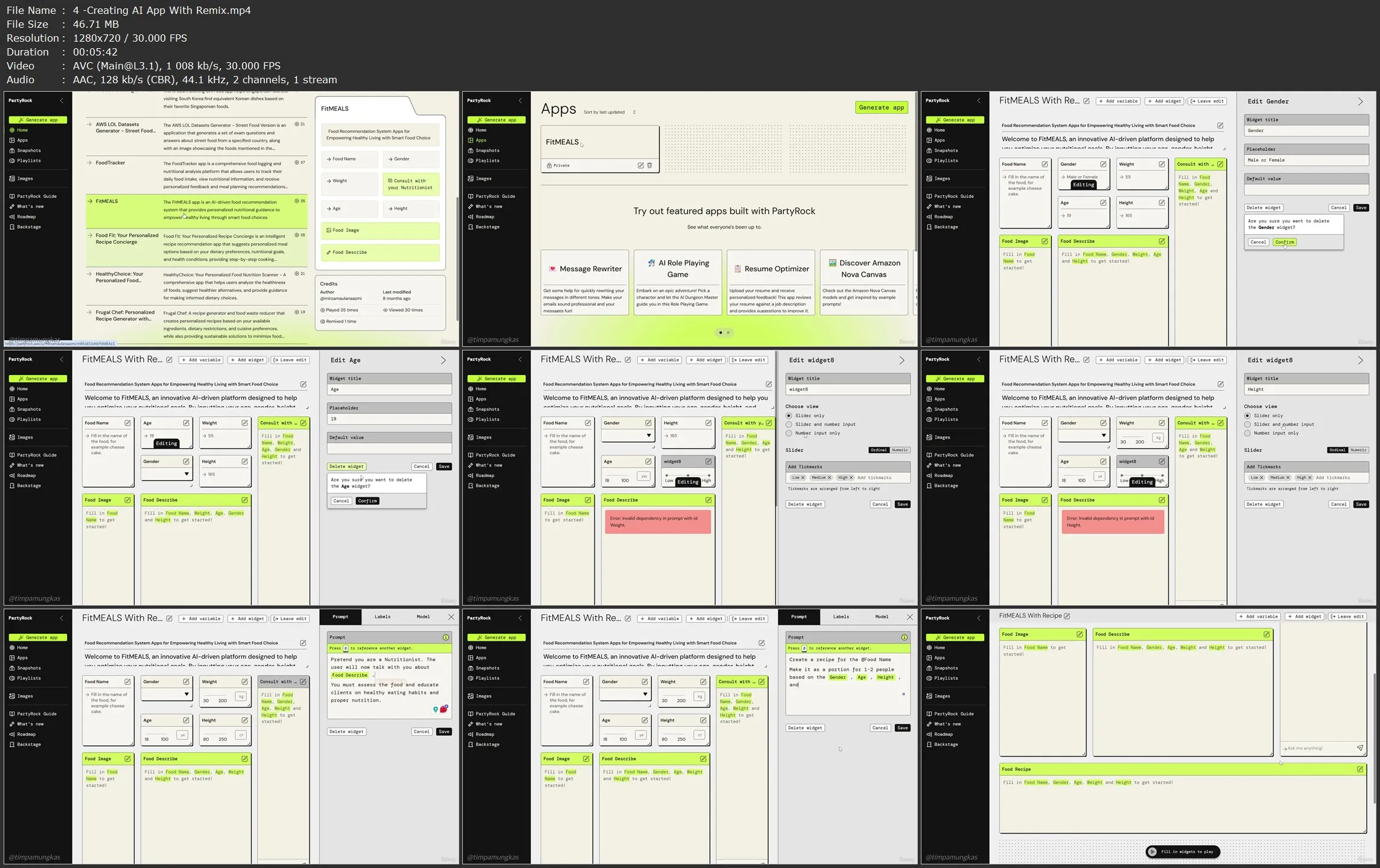Click Leave edit in the FitMEALS With Recipe frame
The height and width of the screenshot is (868, 1380).
click(x=1347, y=616)
